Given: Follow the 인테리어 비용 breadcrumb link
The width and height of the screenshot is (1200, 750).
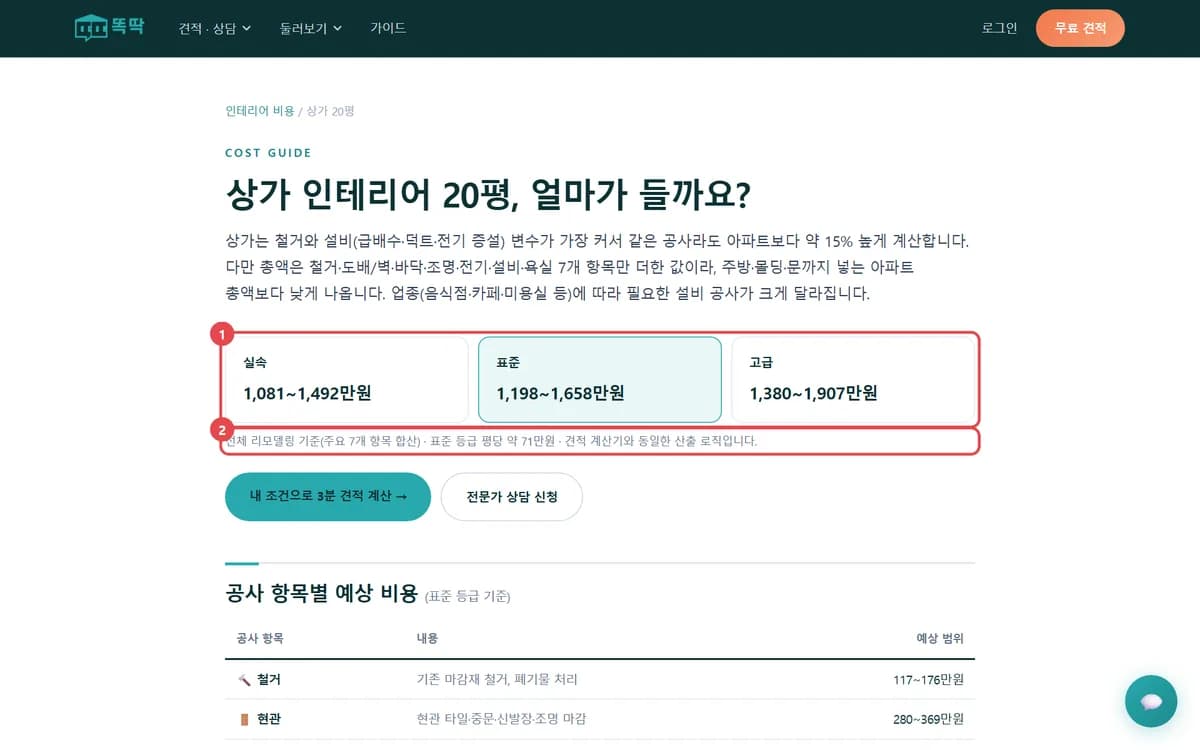Looking at the screenshot, I should point(260,111).
